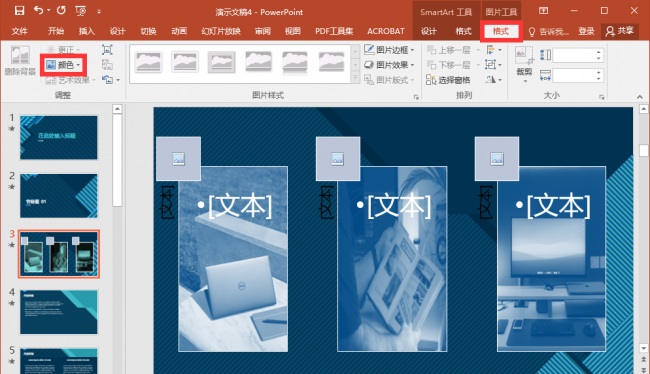Open the 选择窗格 selection pane
650x374 pixels.
pos(448,80)
